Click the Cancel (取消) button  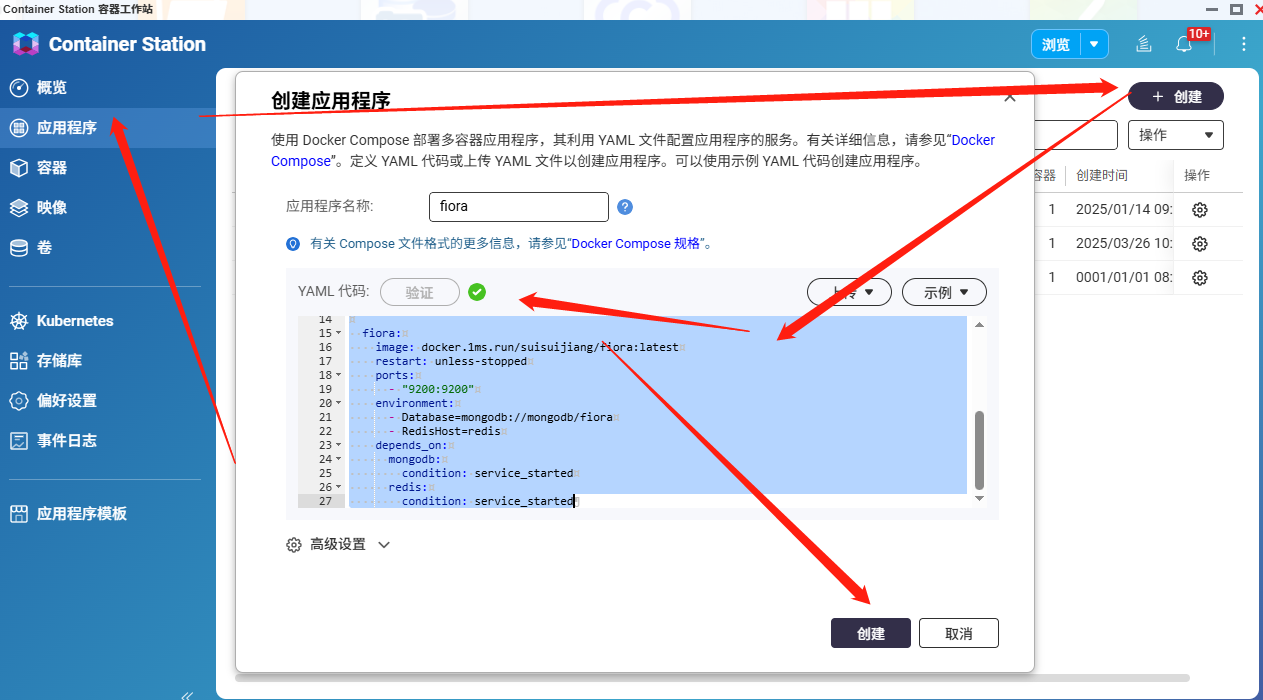959,633
